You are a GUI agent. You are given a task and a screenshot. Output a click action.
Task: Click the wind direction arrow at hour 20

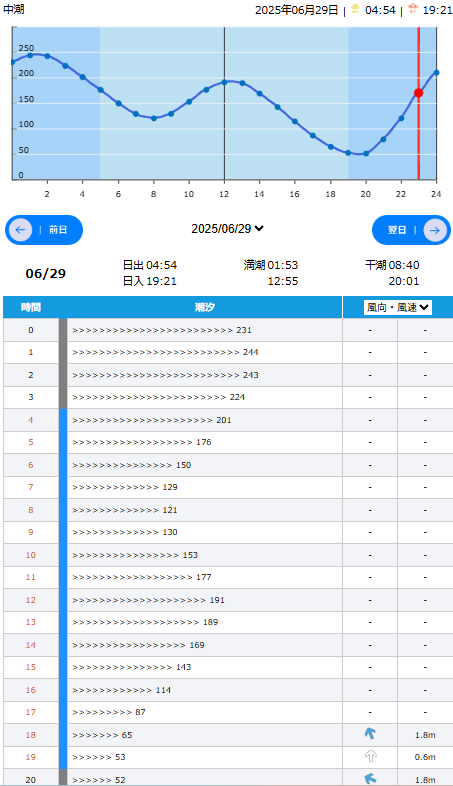[x=370, y=778]
